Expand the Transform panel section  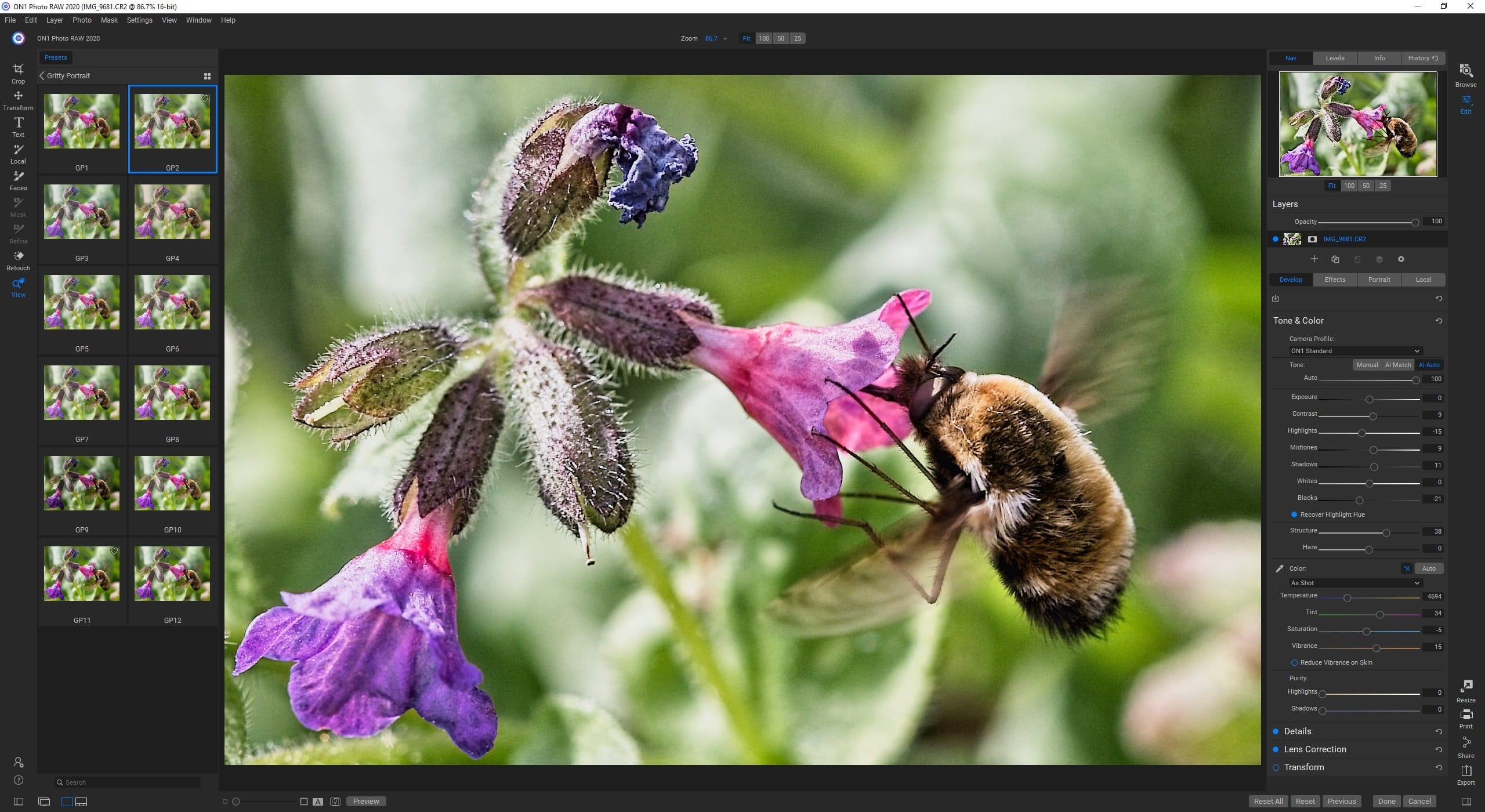(1303, 767)
